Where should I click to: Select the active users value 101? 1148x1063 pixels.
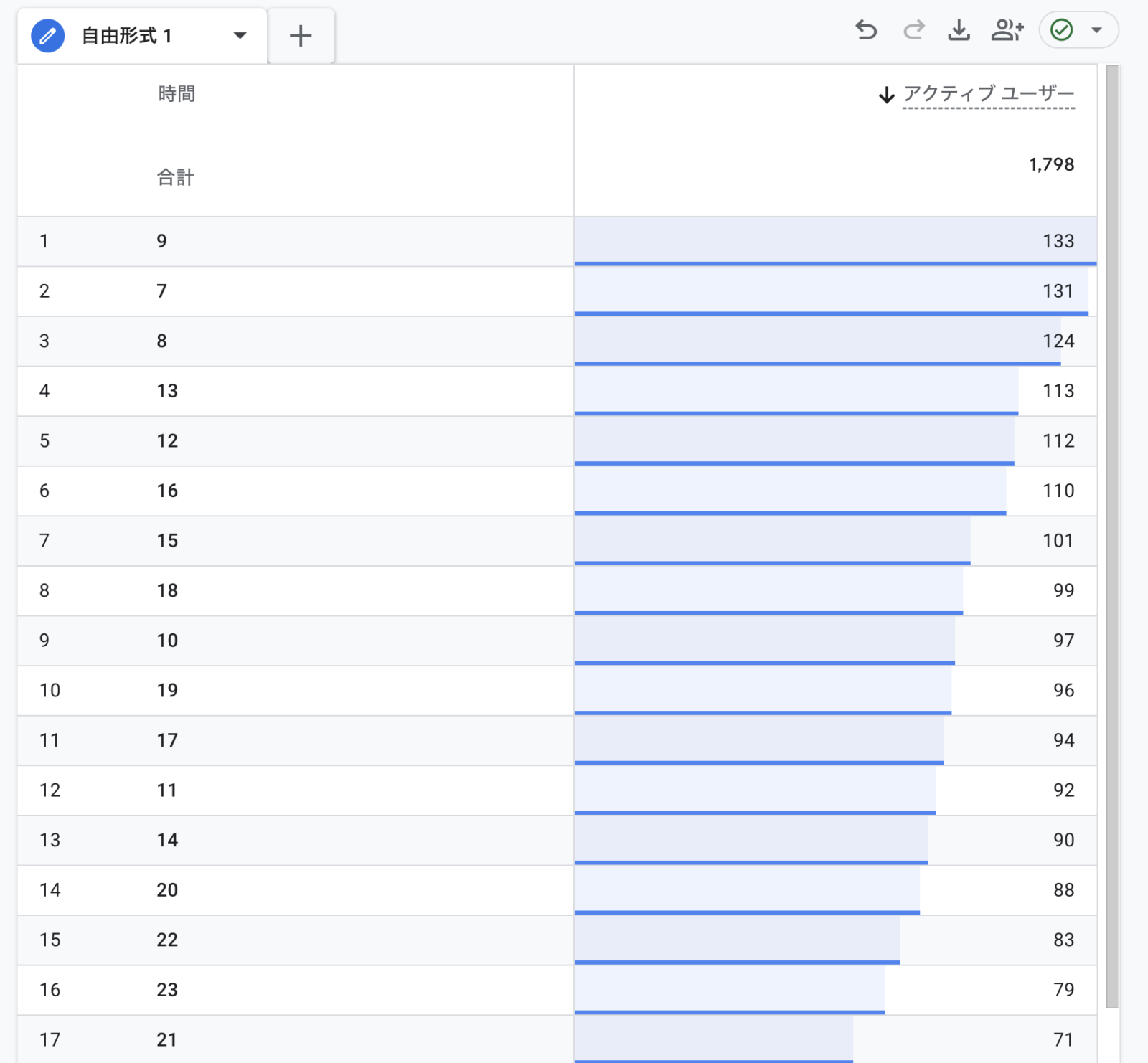coord(1058,540)
